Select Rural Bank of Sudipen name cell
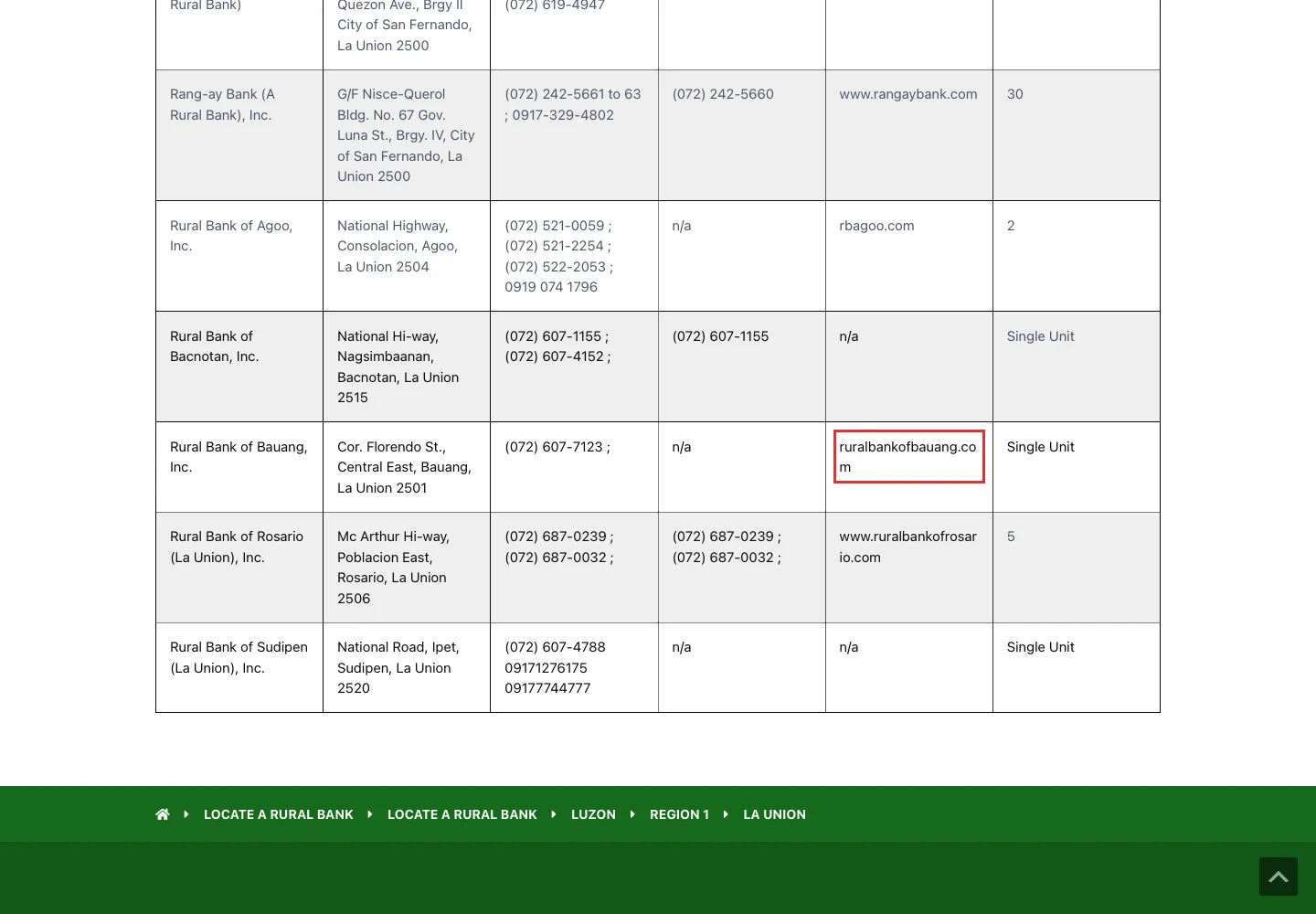 coord(239,667)
